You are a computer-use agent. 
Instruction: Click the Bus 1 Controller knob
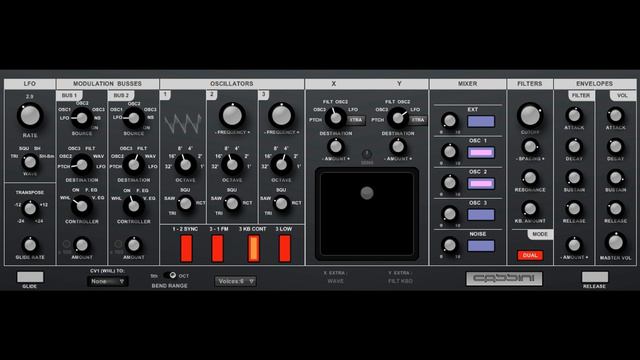pyautogui.click(x=82, y=206)
